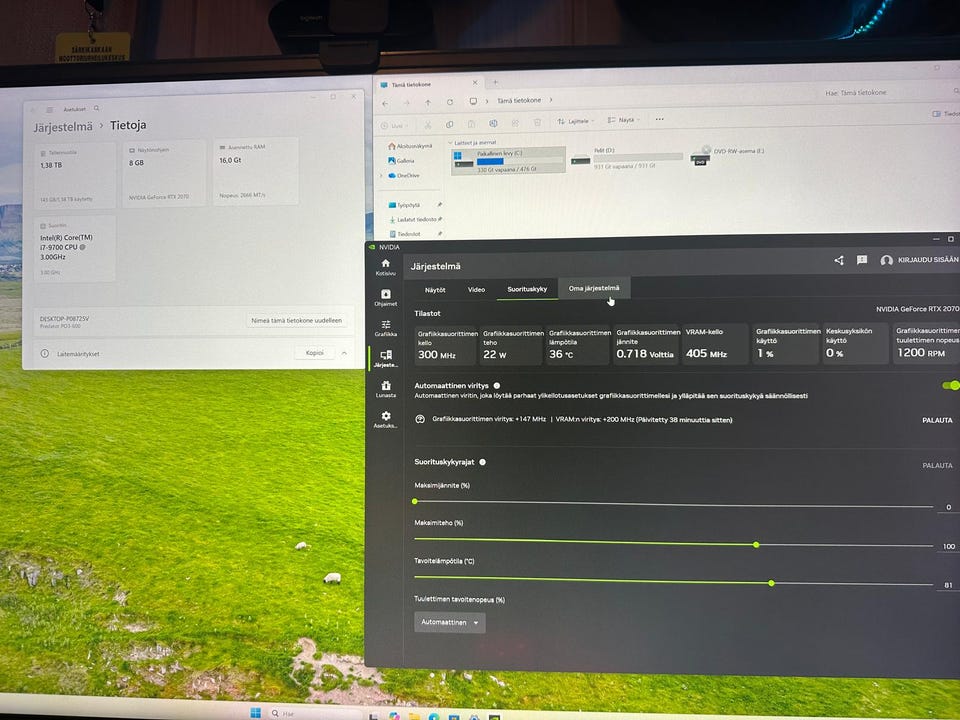Open NVIDIA app icon on taskbar
The width and height of the screenshot is (960, 720).
click(495, 716)
